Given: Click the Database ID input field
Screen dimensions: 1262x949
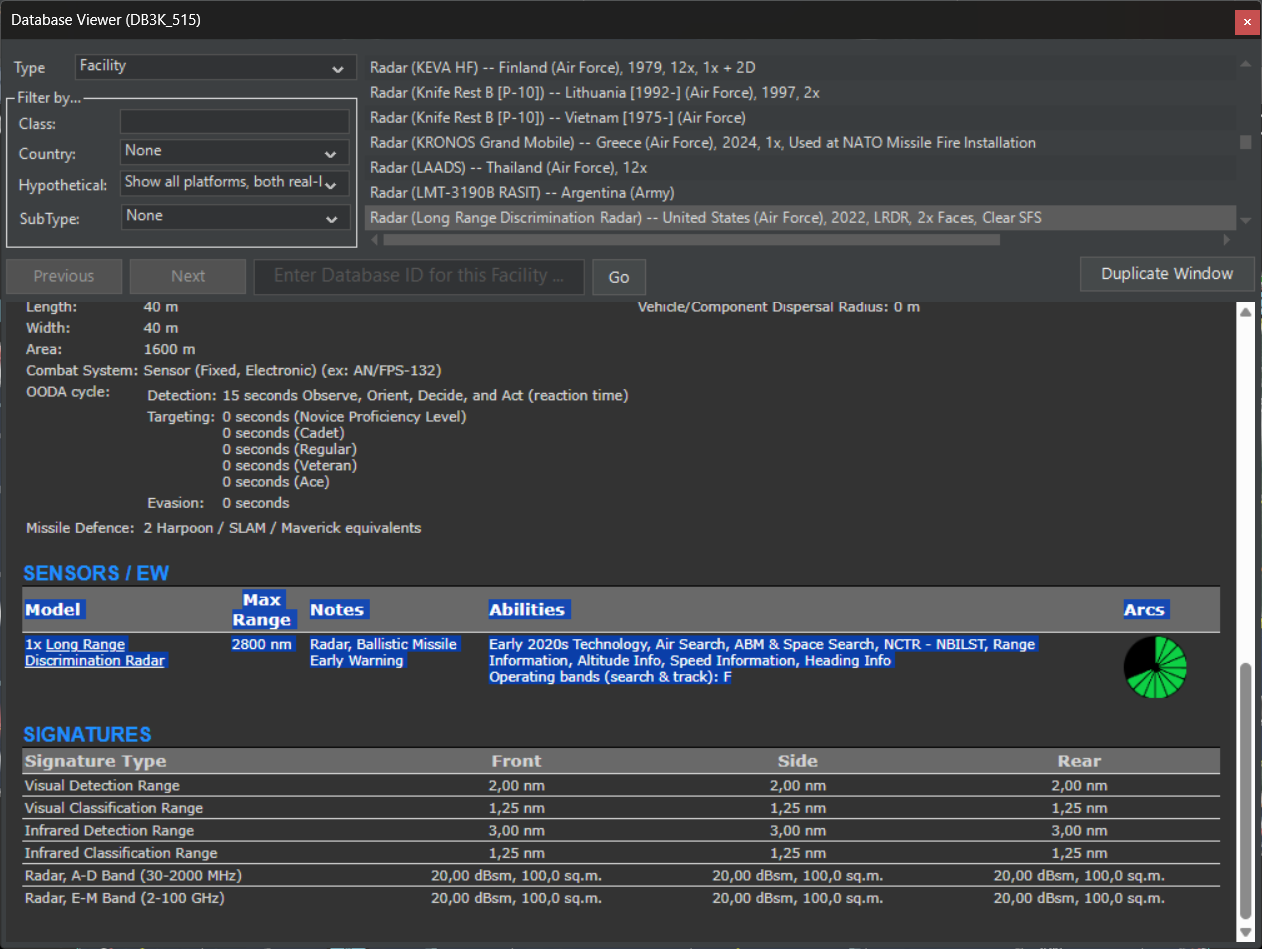Looking at the screenshot, I should click(419, 276).
